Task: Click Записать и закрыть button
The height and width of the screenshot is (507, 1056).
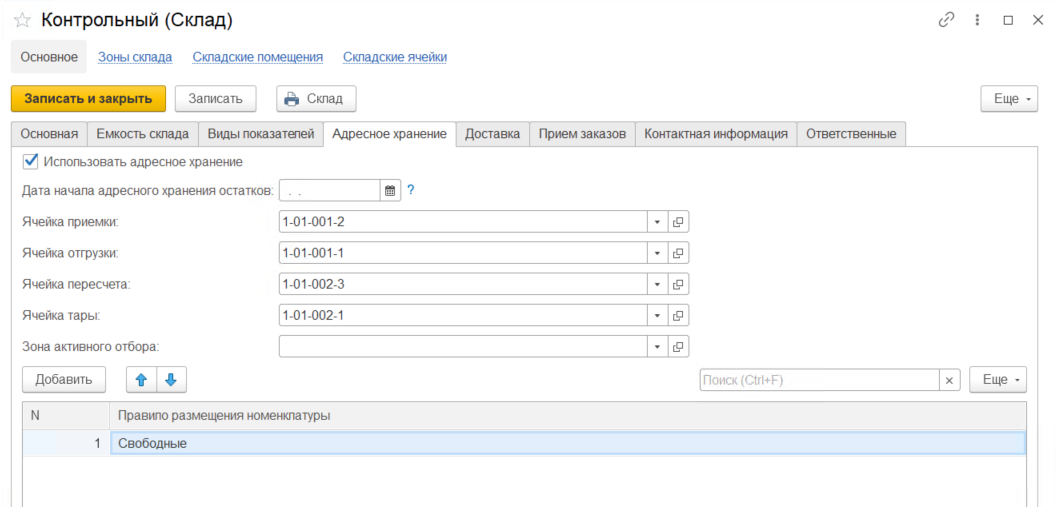Action: click(88, 99)
